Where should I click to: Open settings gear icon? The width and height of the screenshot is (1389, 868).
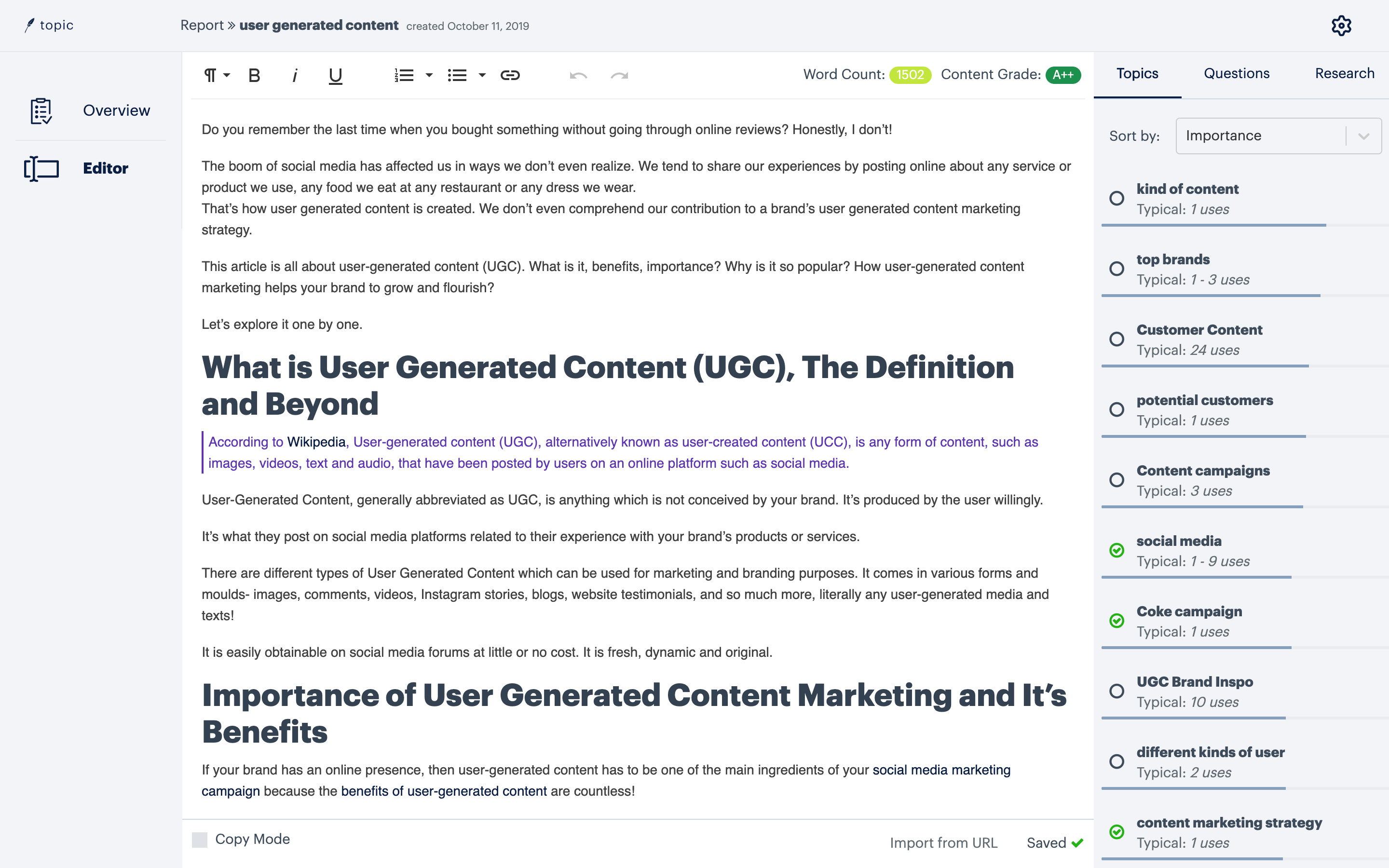click(x=1341, y=25)
